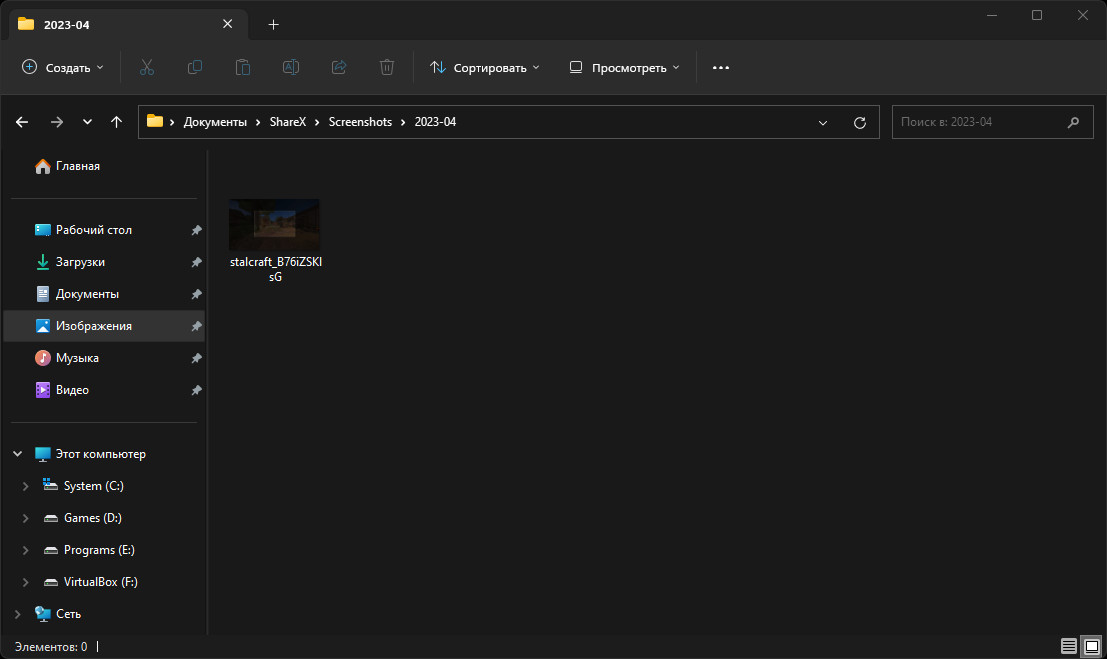The width and height of the screenshot is (1107, 659).
Task: Go up one folder level
Action: [116, 122]
